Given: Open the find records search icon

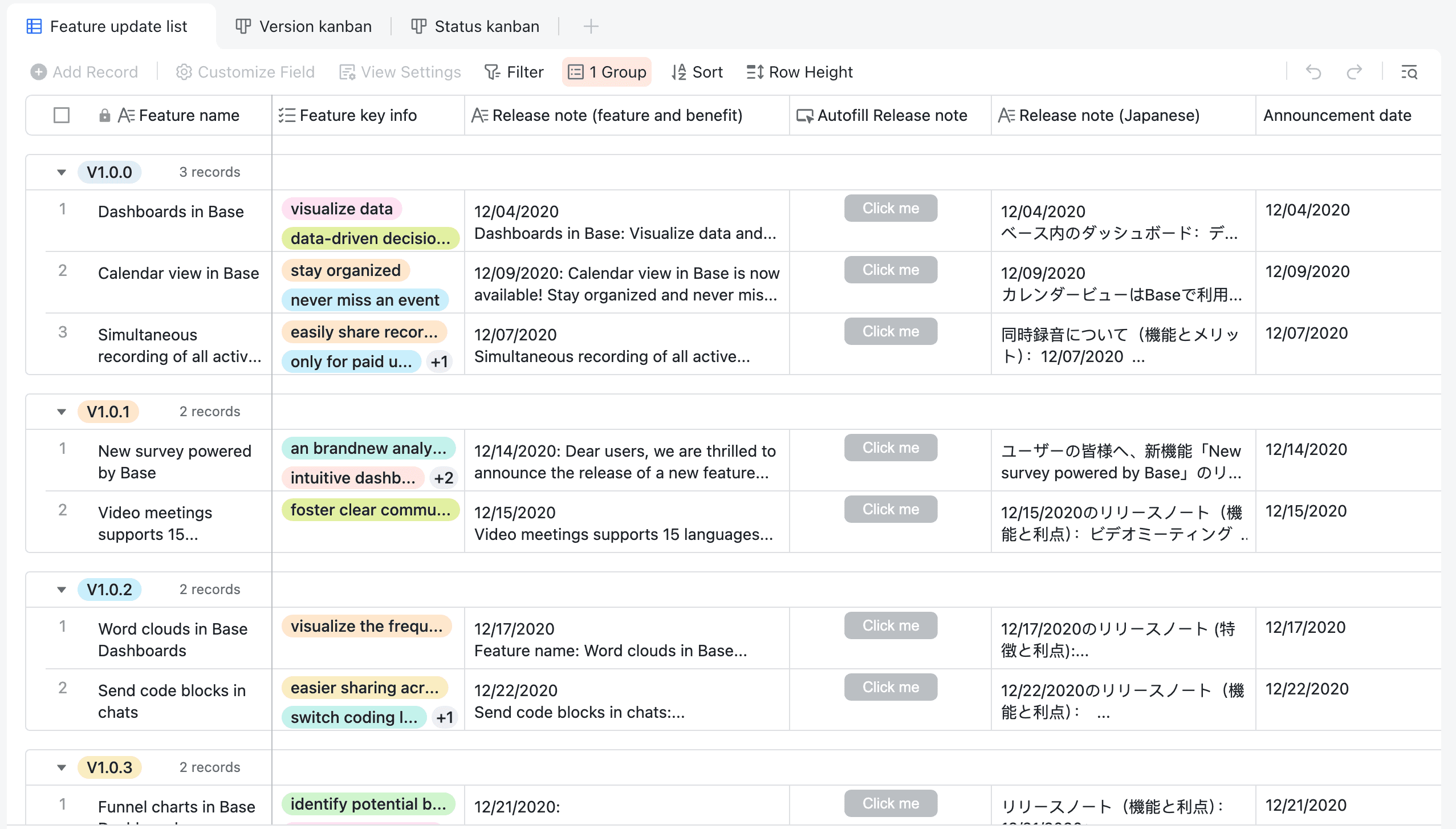Looking at the screenshot, I should point(1409,72).
